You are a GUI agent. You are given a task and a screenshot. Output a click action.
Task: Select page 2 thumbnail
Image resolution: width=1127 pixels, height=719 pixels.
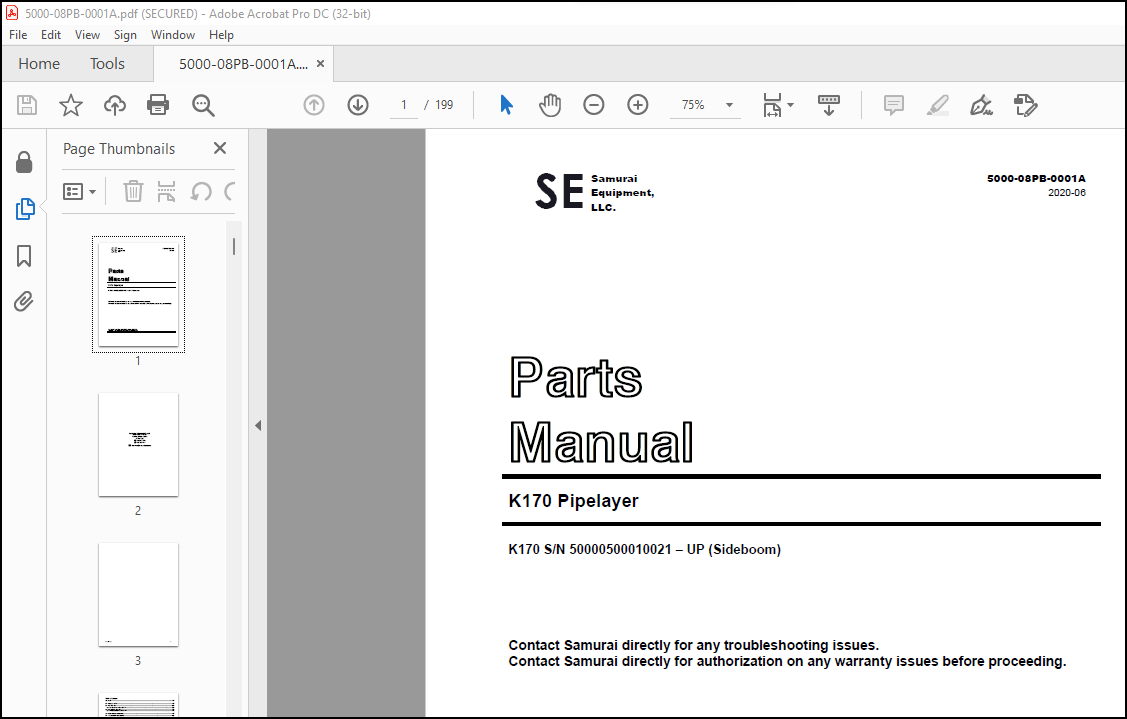[138, 444]
